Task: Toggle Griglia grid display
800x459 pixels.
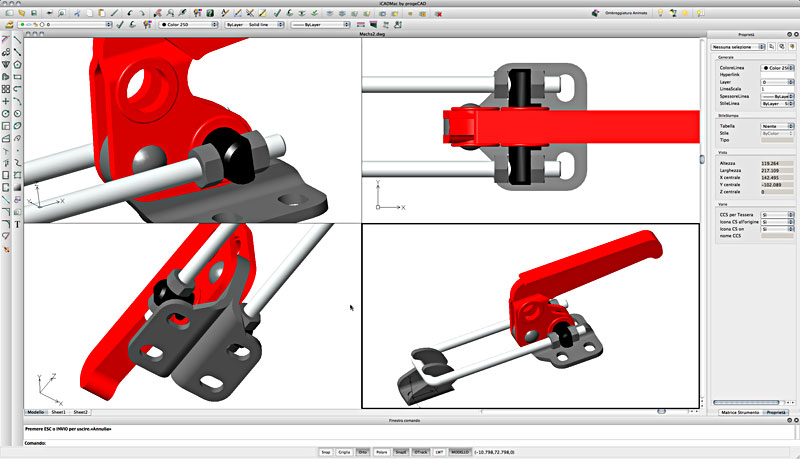Action: point(344,452)
